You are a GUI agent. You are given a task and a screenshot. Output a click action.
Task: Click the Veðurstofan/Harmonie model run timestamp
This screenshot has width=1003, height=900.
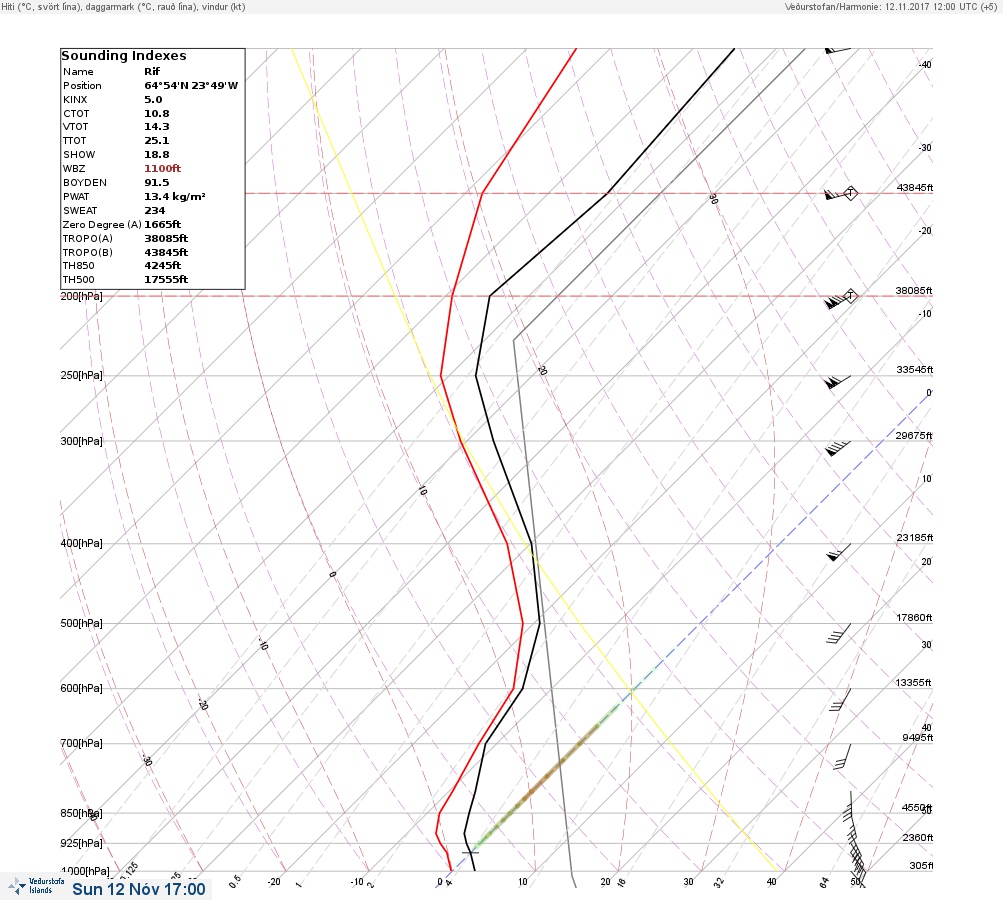pos(890,7)
